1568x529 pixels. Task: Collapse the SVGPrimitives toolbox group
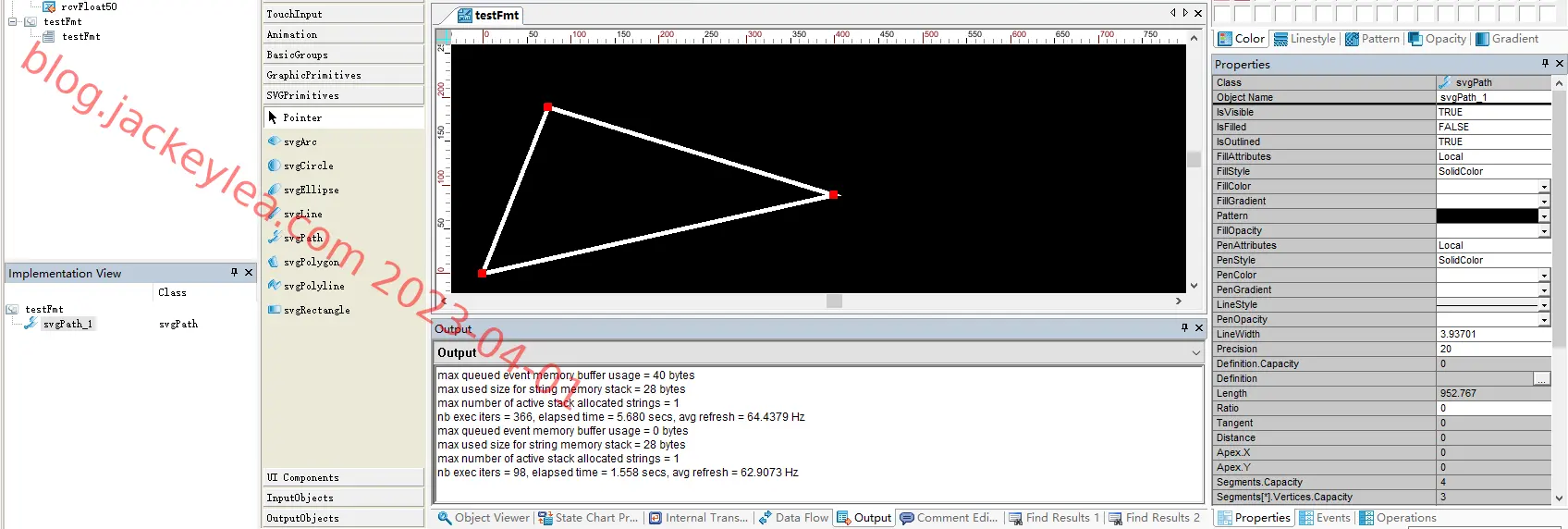pos(343,95)
